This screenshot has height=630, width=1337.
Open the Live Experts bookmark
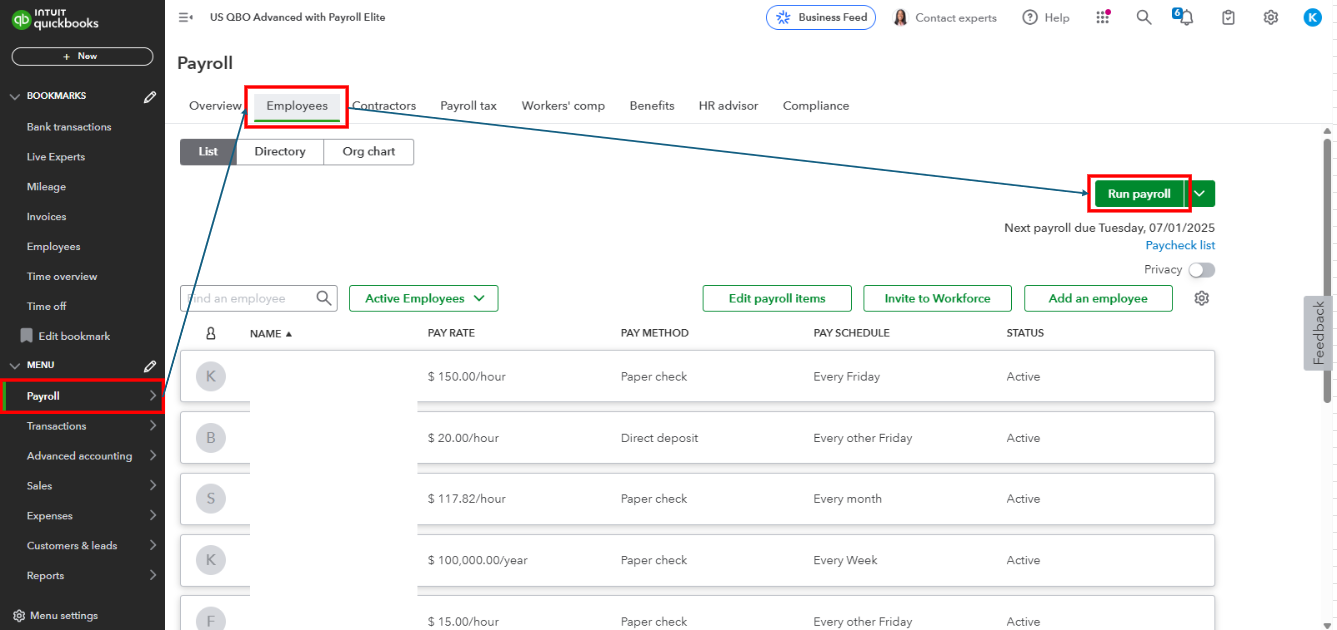[56, 157]
